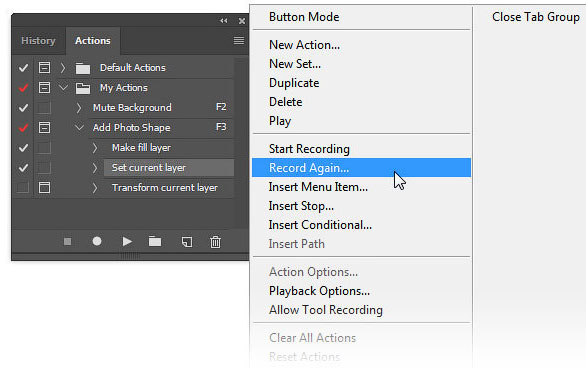Open the Actions panel hamburger menu icon
Viewport: 586px width, 387px height.
239,40
